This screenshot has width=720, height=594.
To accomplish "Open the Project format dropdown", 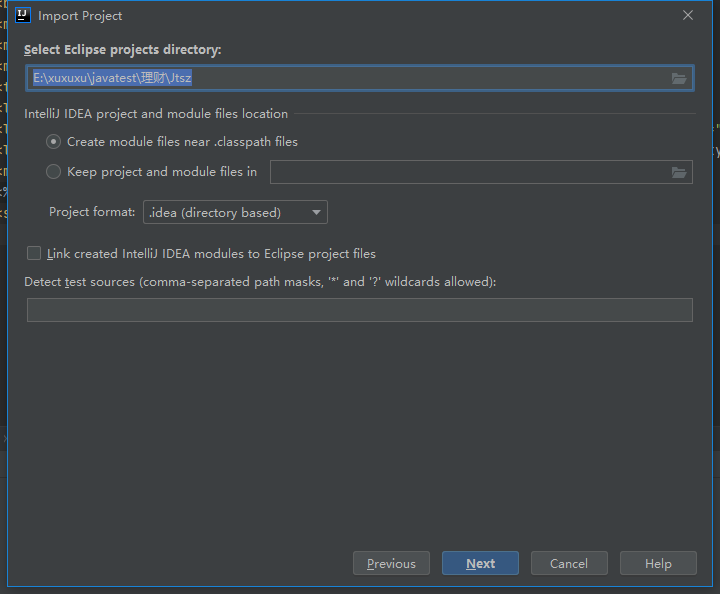I will (x=235, y=212).
